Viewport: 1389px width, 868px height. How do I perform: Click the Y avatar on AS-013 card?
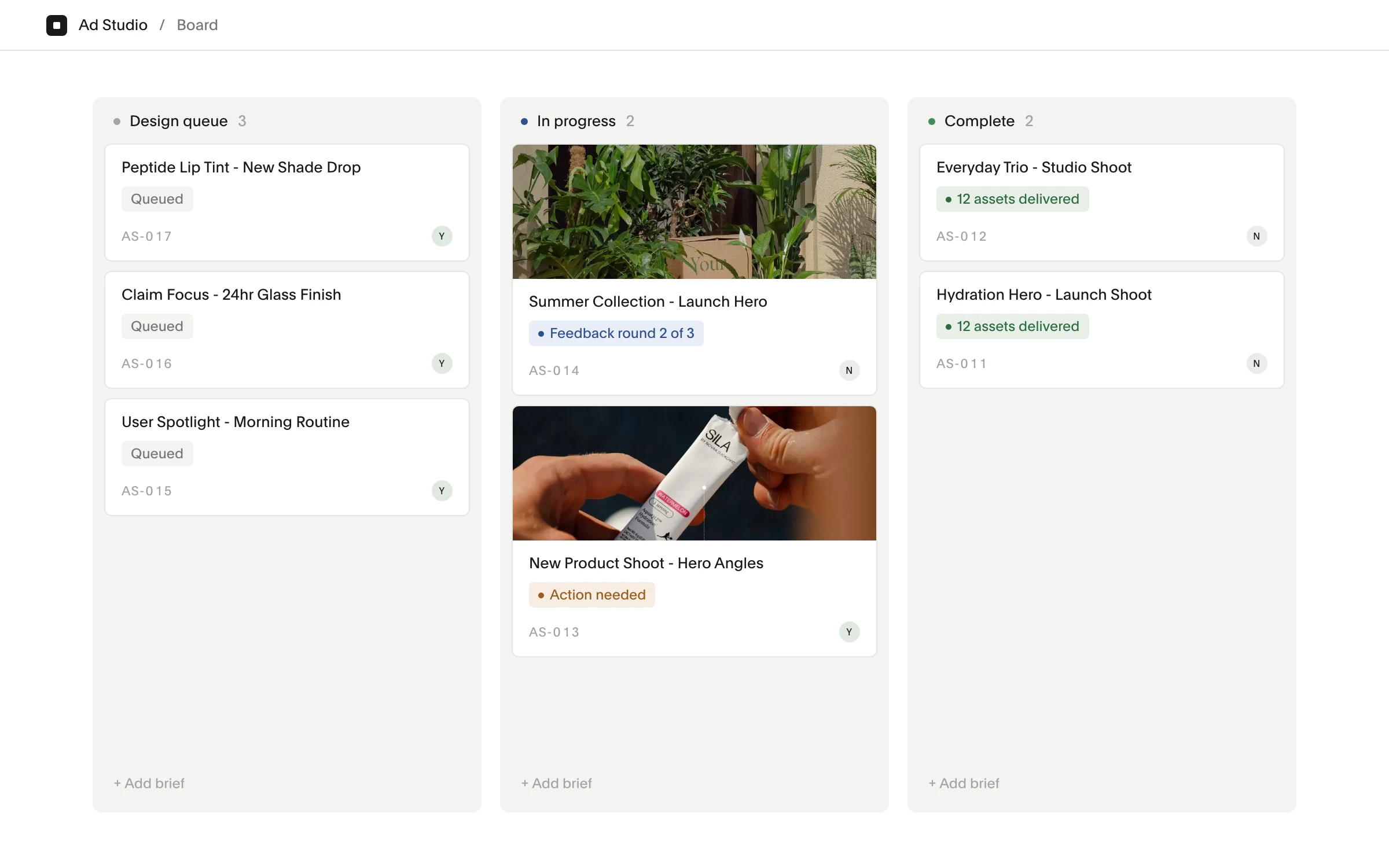(x=850, y=632)
